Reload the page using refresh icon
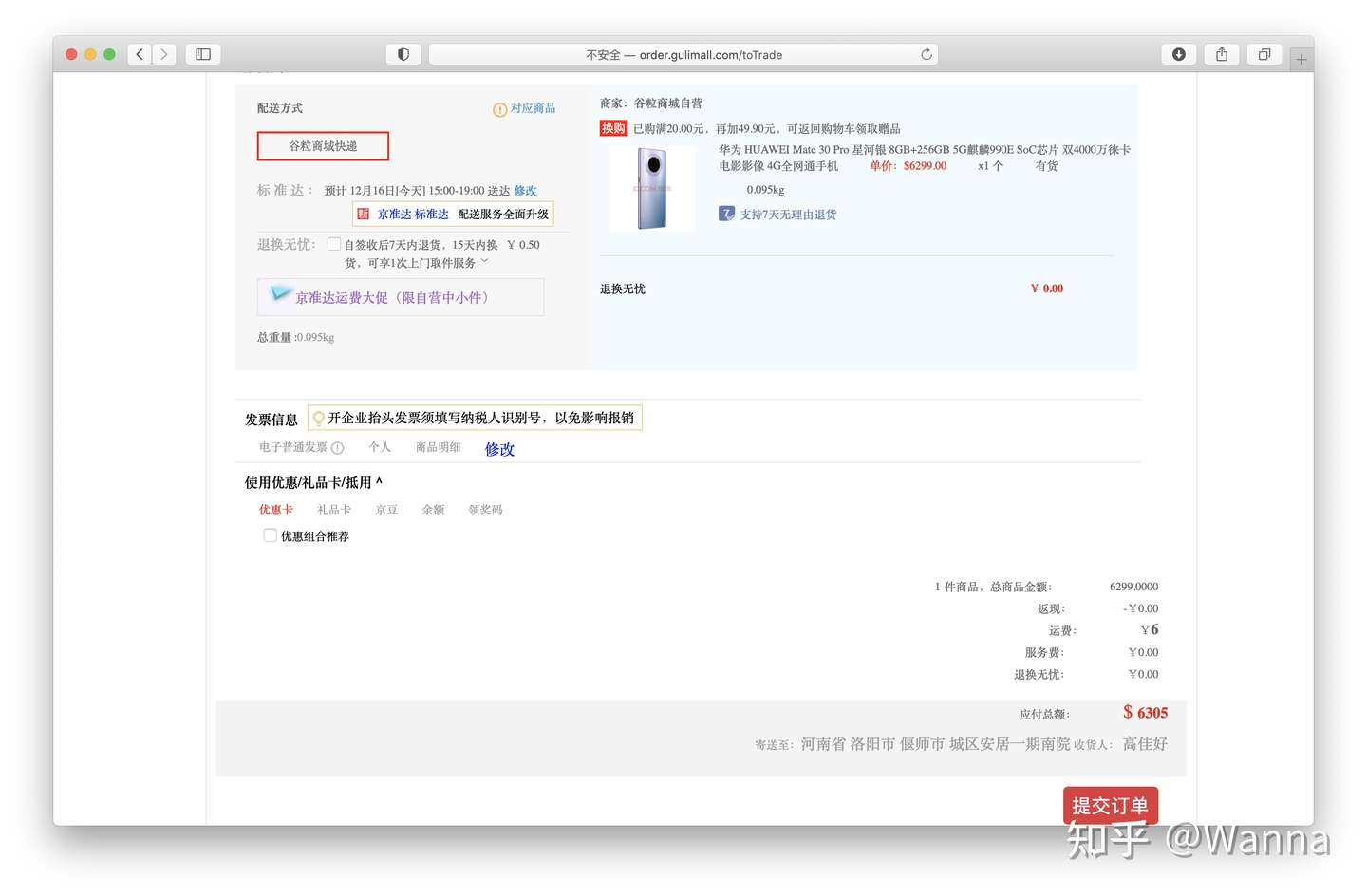This screenshot has height=896, width=1367. [927, 54]
